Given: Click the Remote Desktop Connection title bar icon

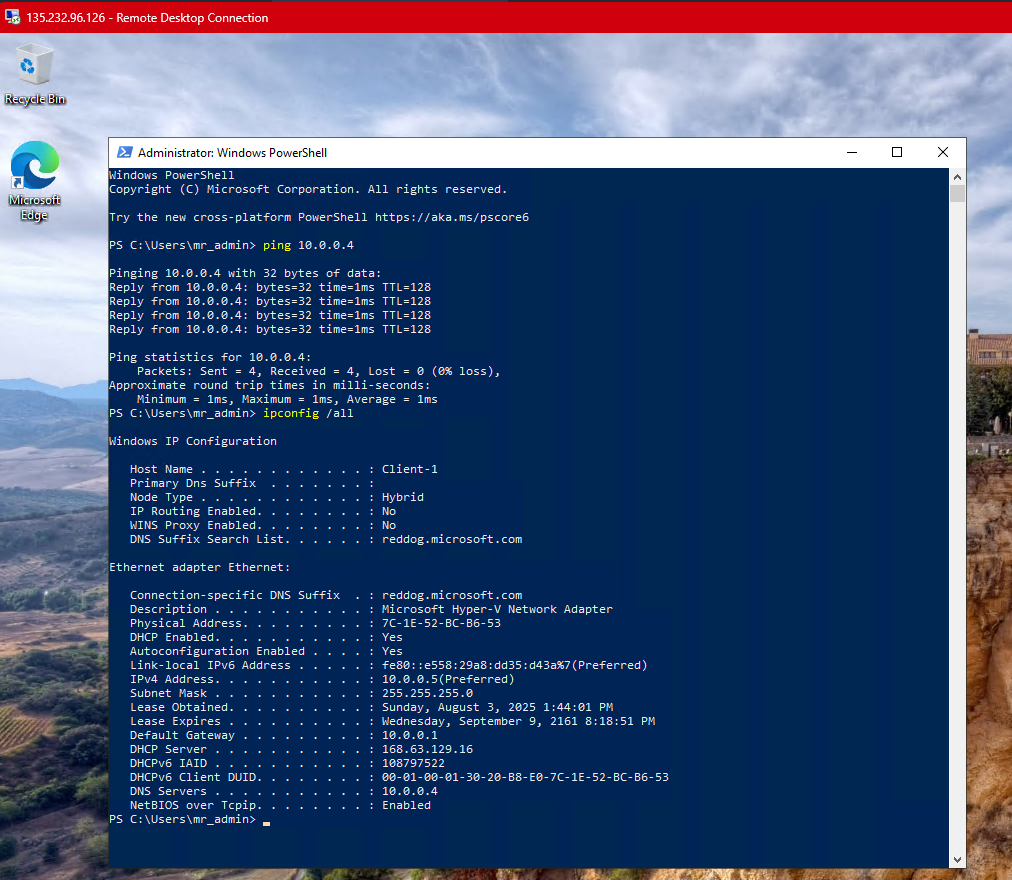Looking at the screenshot, I should (x=12, y=17).
